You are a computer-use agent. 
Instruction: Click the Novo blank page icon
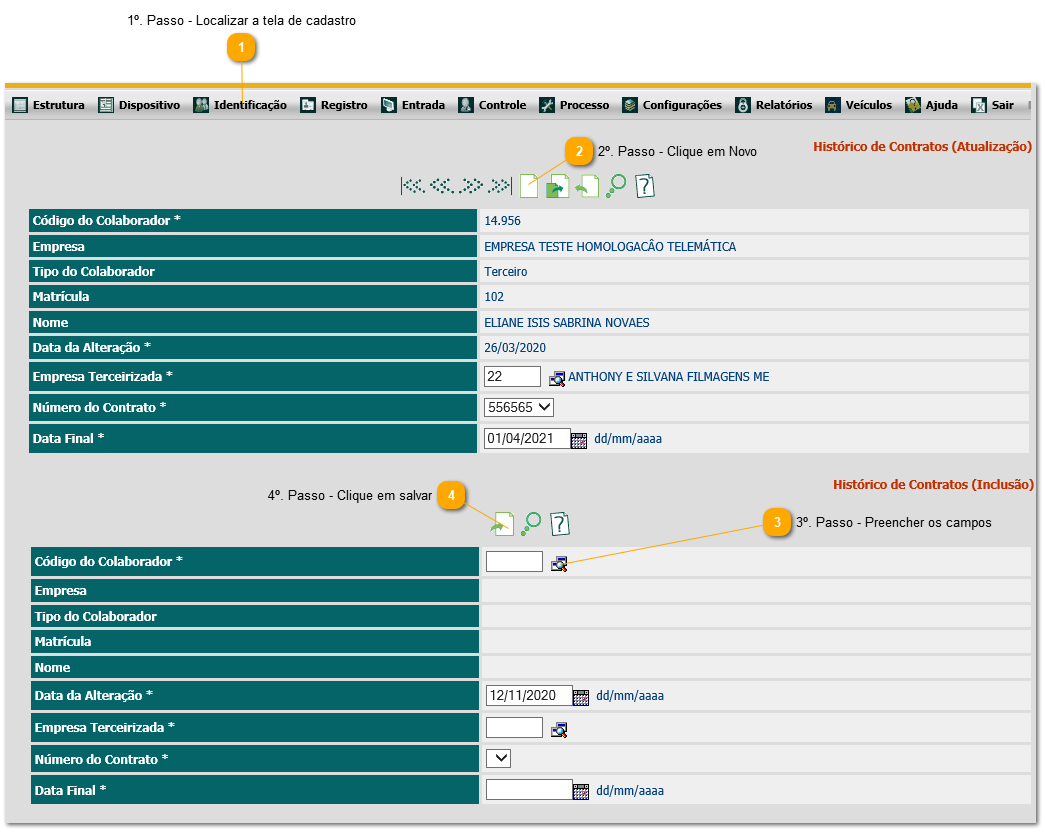[x=528, y=186]
